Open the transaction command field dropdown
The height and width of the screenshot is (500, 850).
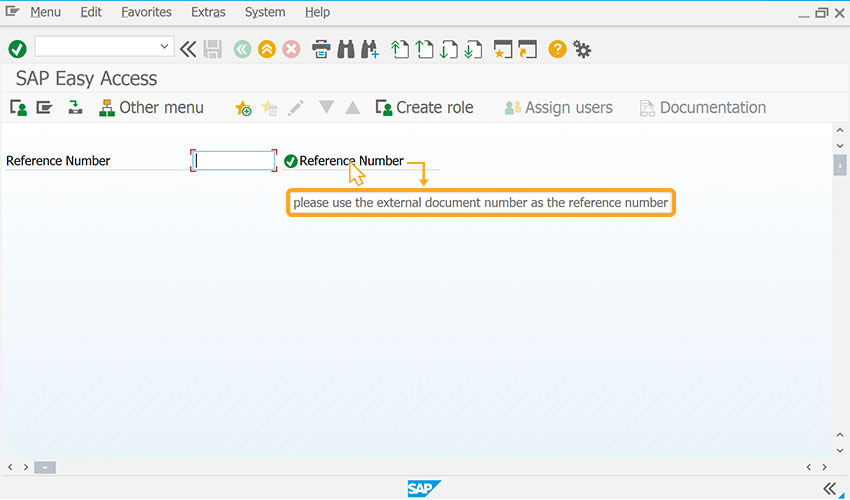[x=164, y=47]
